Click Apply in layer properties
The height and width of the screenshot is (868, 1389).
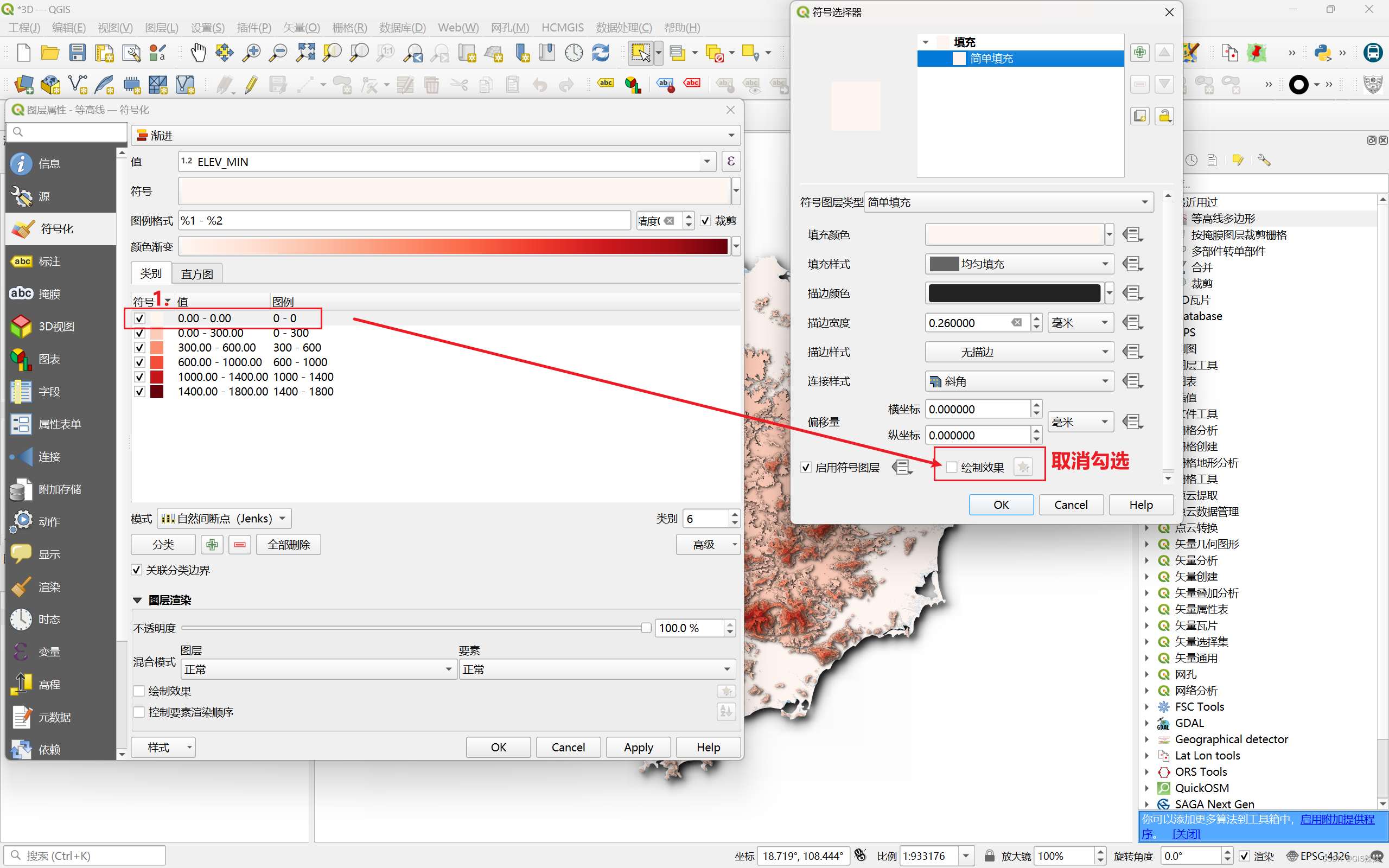[638, 747]
